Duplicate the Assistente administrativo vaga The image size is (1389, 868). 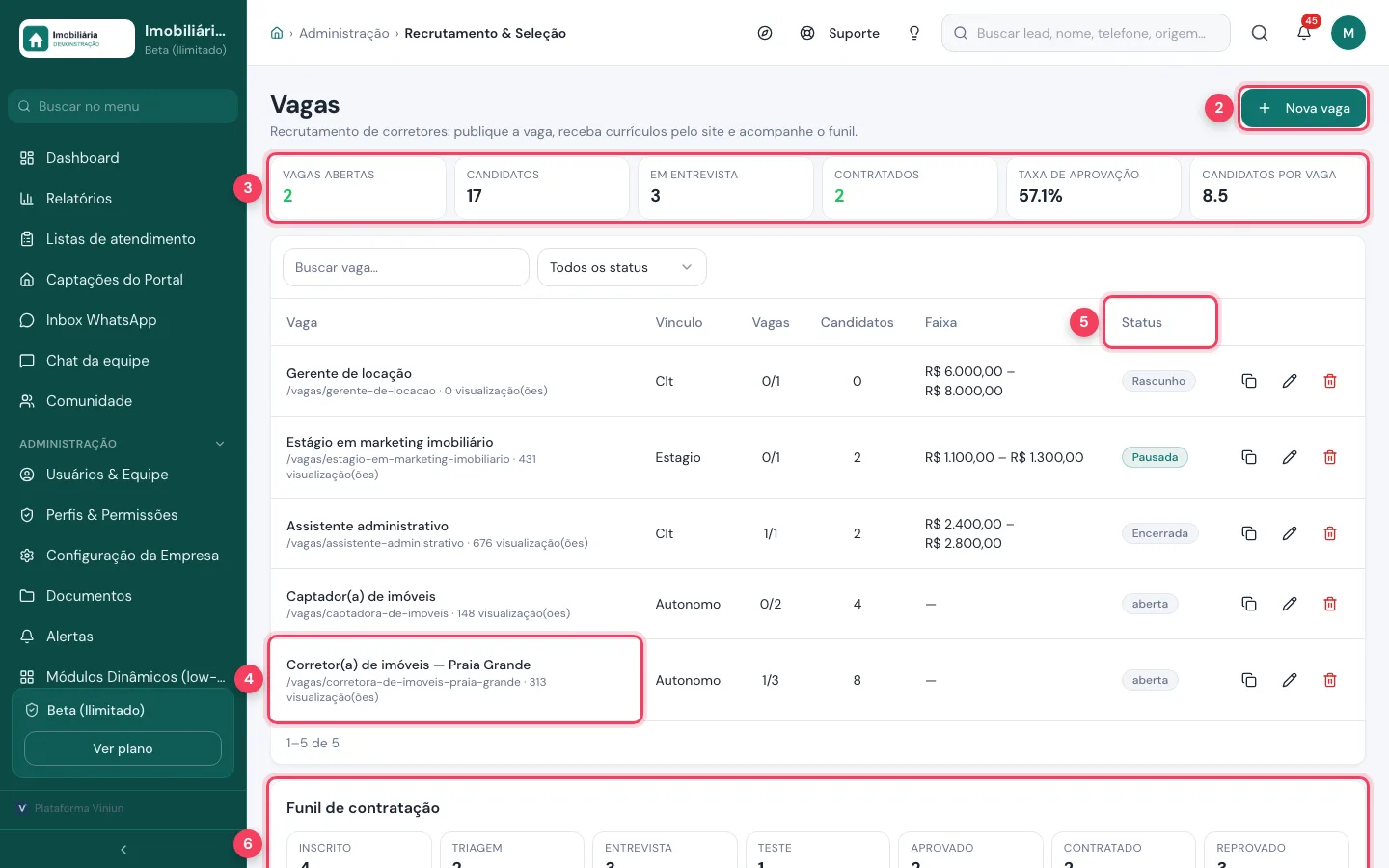pos(1249,533)
